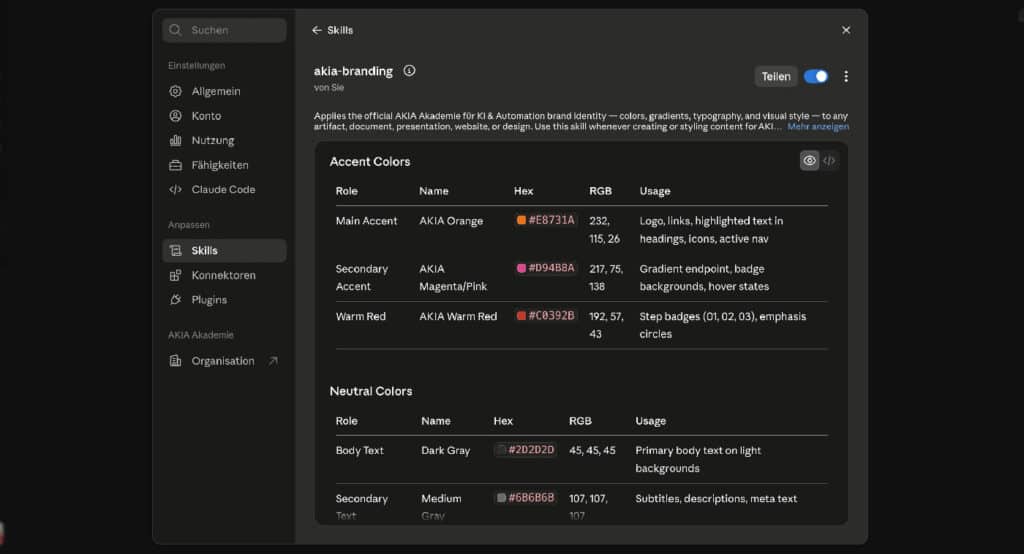Screen dimensions: 1024x554
Task: Click the Claude Code brackets icon
Action: tap(175, 189)
